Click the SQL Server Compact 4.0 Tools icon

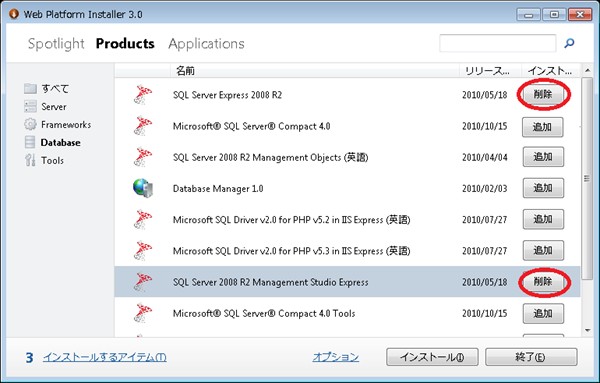coord(143,313)
